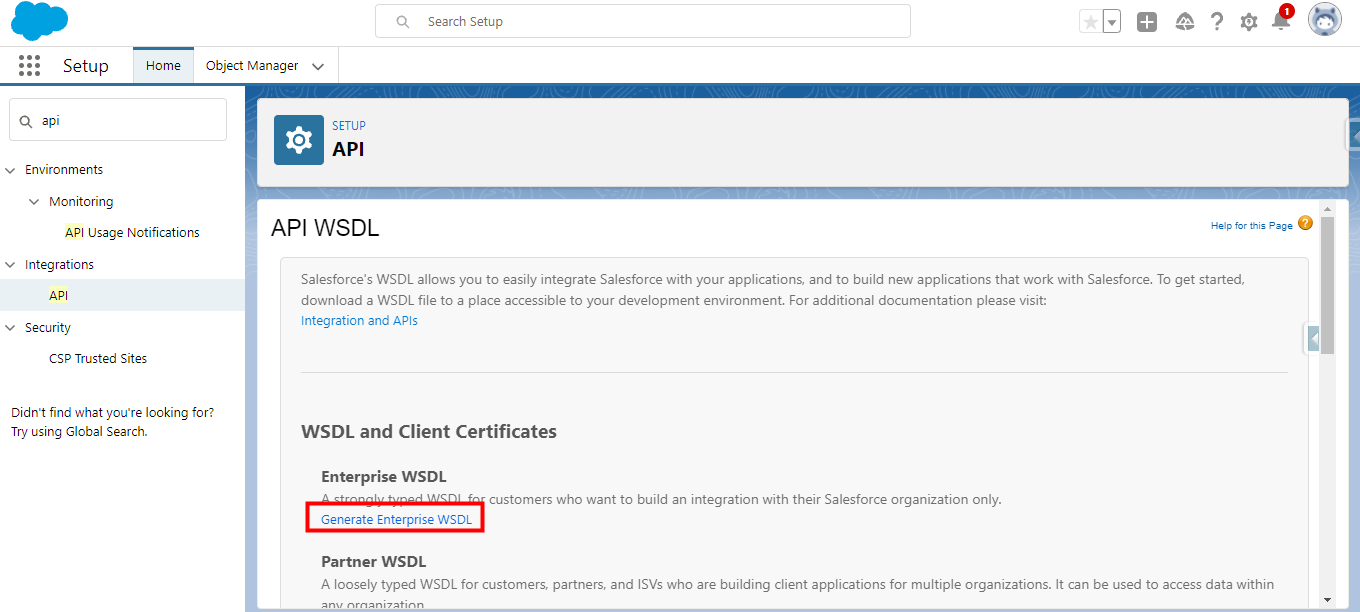This screenshot has width=1360, height=612.
Task: Click the Setup app name label
Action: tap(86, 66)
